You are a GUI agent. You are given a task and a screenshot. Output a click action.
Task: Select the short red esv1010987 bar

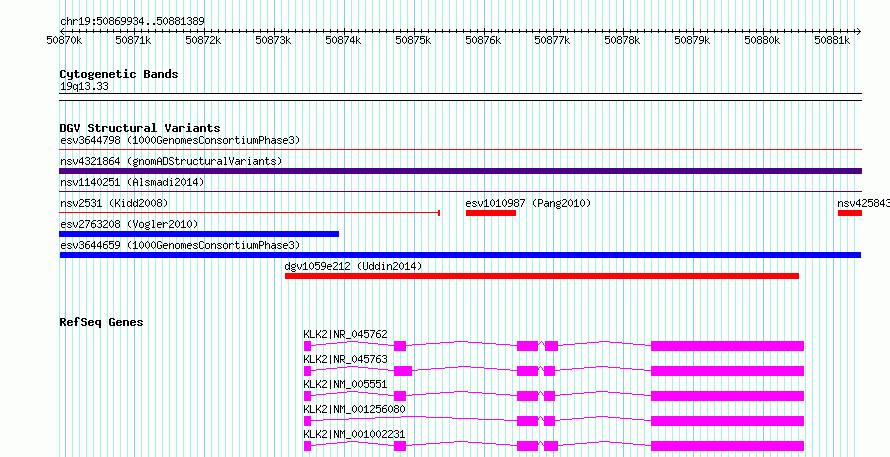click(x=491, y=213)
